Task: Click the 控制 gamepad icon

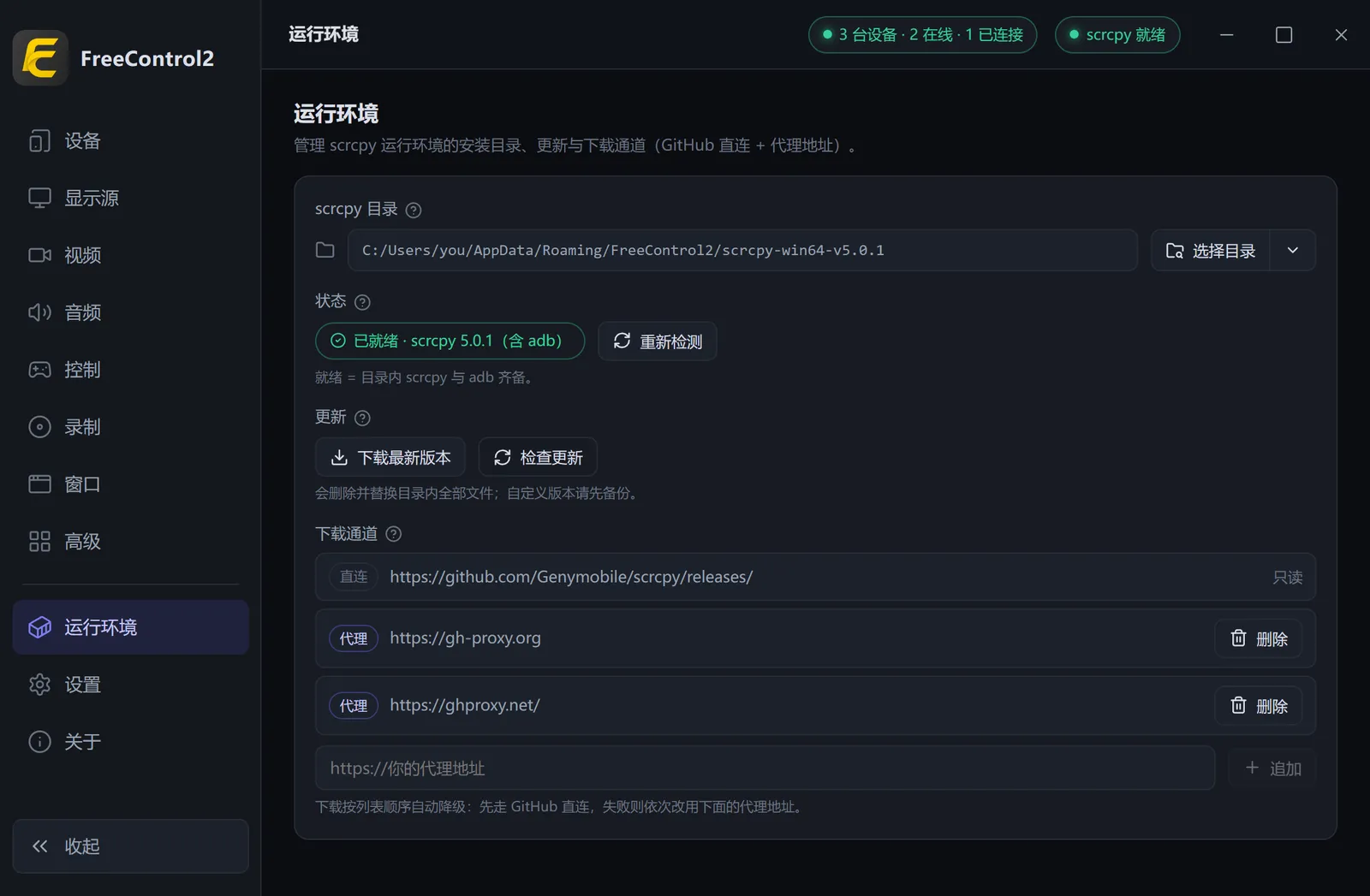Action: [x=39, y=370]
